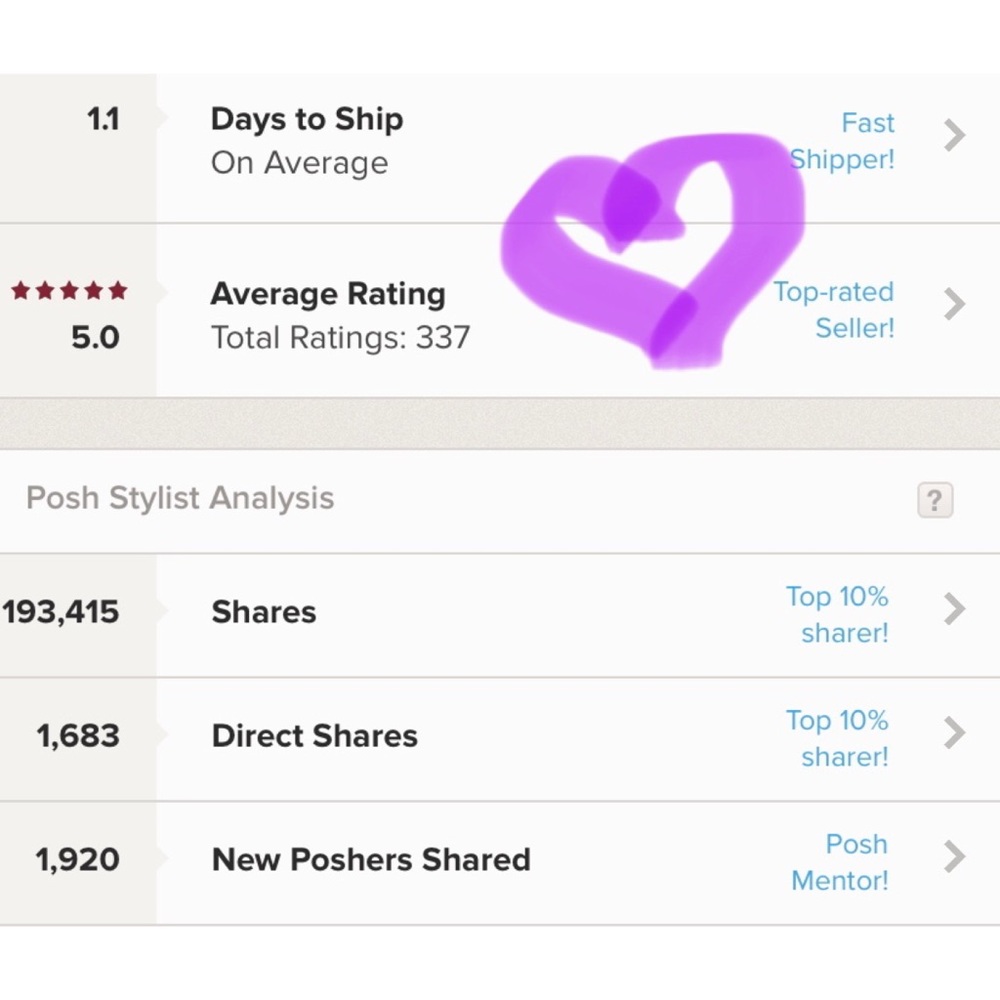
Task: Click the Posh Stylist Analysis heading
Action: (x=180, y=498)
